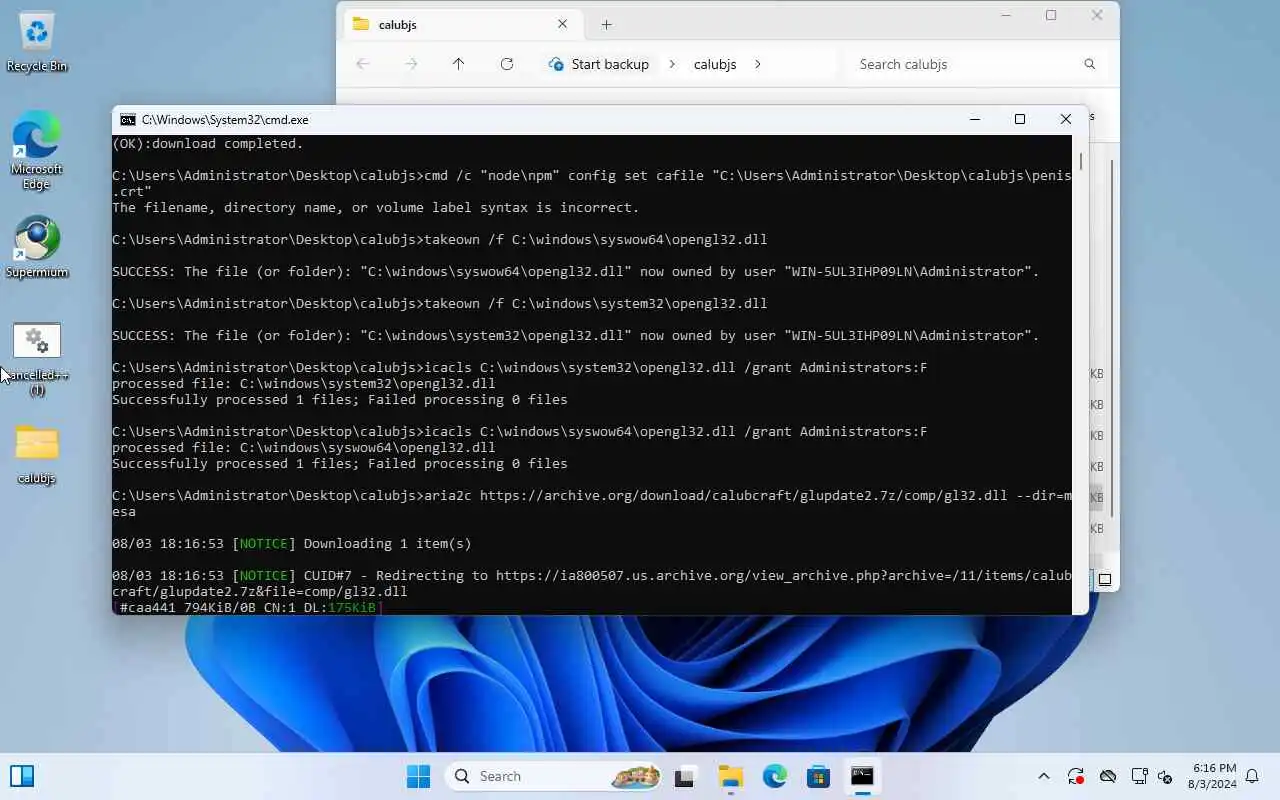Show hidden system tray icons
The height and width of the screenshot is (800, 1280).
(1044, 776)
